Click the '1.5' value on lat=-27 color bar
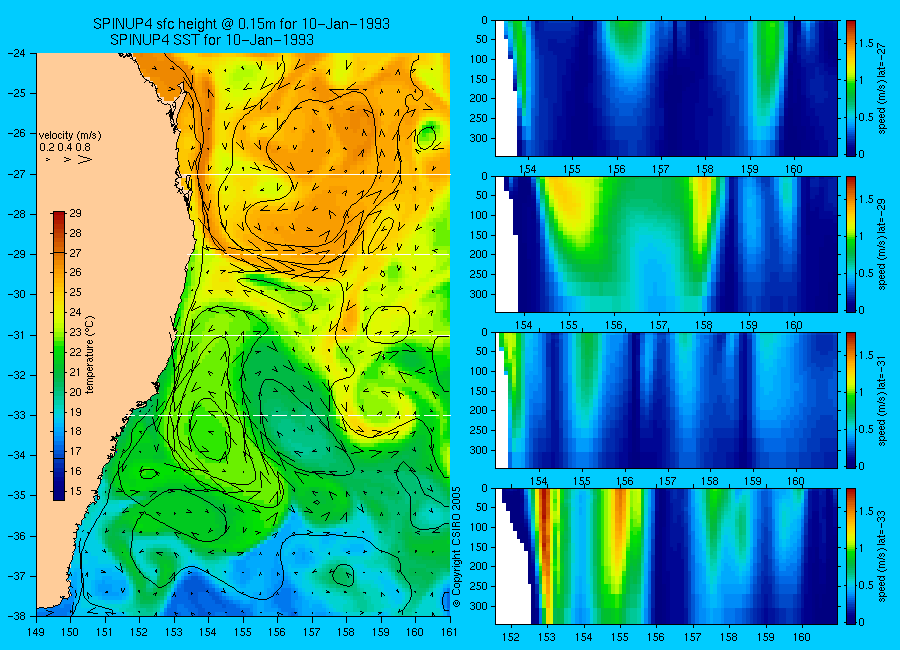Viewport: 900px width, 650px height. (x=866, y=44)
